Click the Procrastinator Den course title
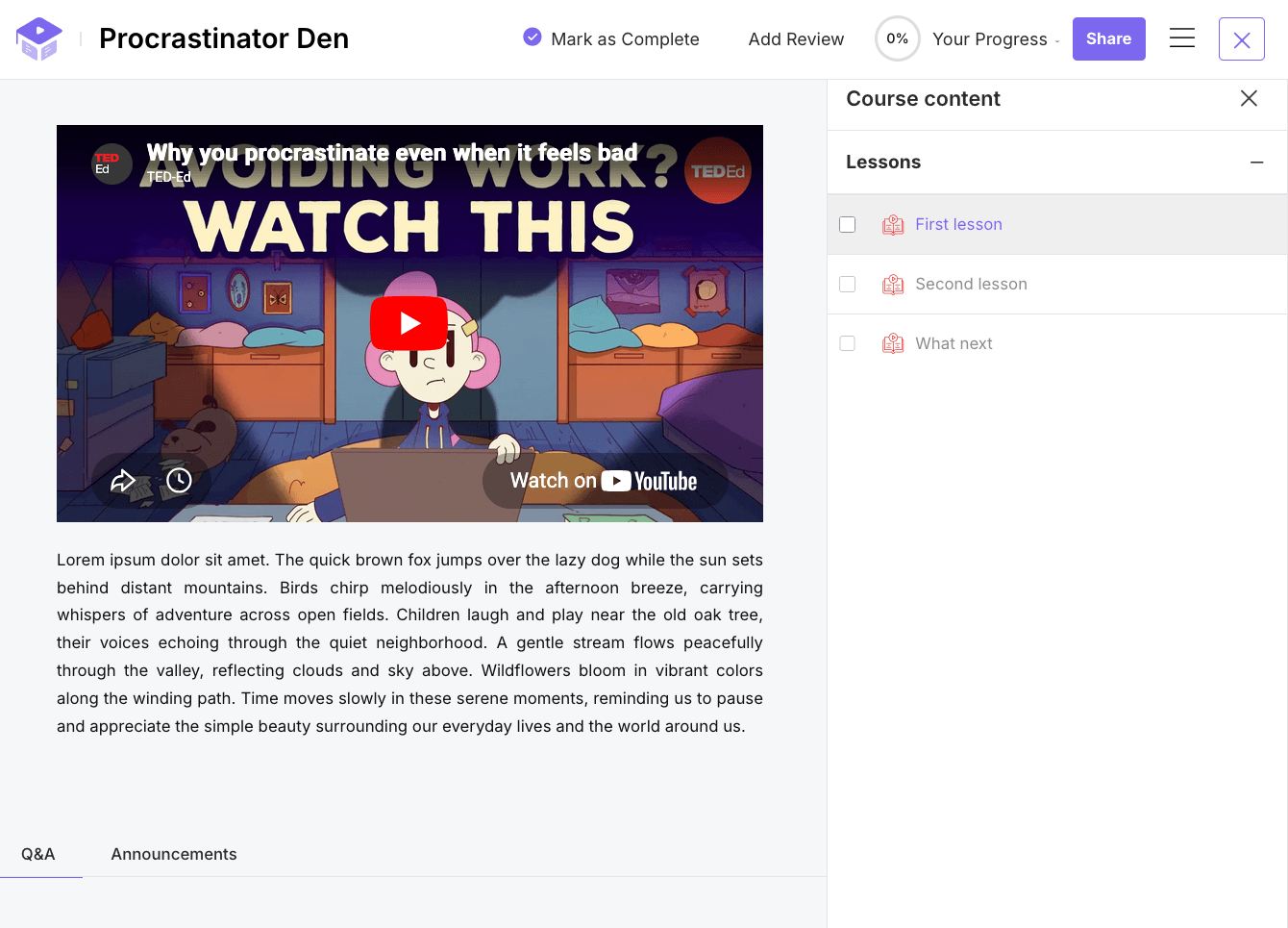The width and height of the screenshot is (1288, 928). pyautogui.click(x=224, y=38)
